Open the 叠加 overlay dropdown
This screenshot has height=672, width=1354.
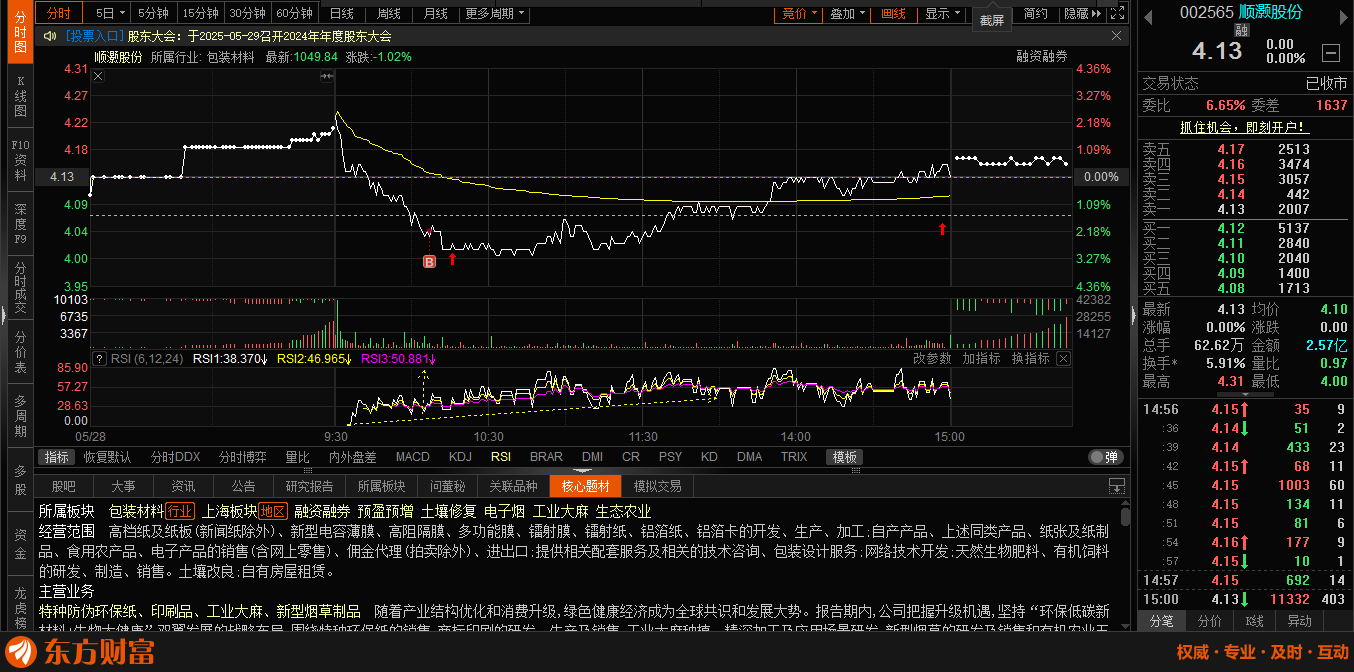pyautogui.click(x=847, y=13)
